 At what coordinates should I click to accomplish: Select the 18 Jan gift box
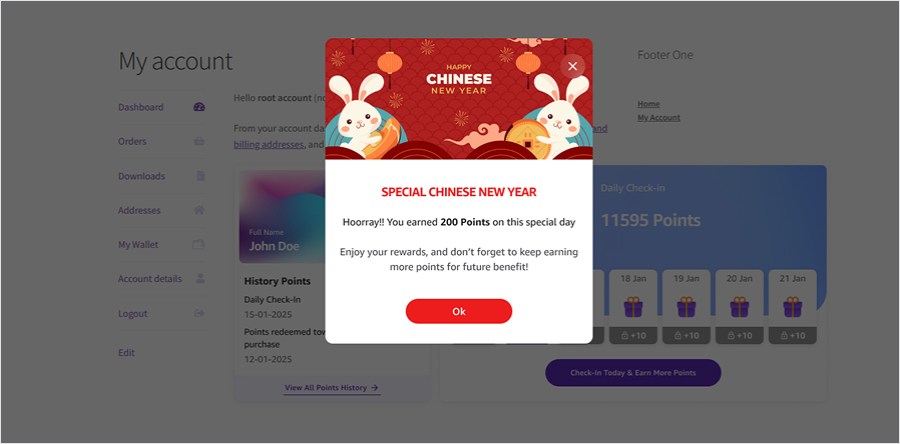coord(633,307)
